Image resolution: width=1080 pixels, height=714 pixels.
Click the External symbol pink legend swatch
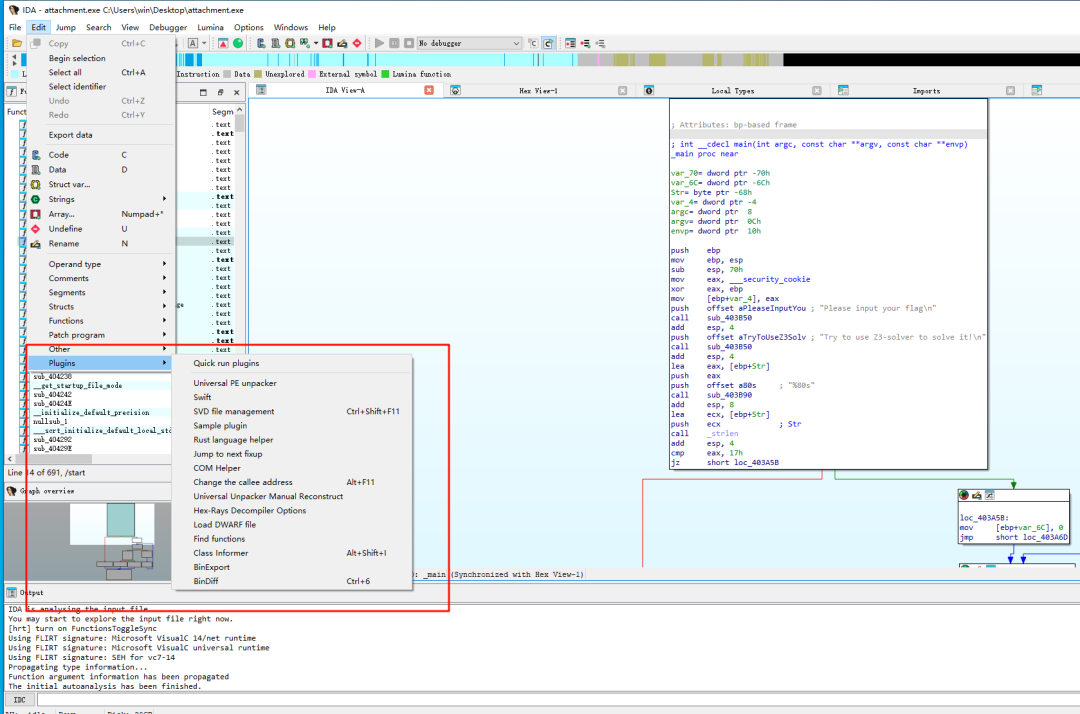[312, 74]
